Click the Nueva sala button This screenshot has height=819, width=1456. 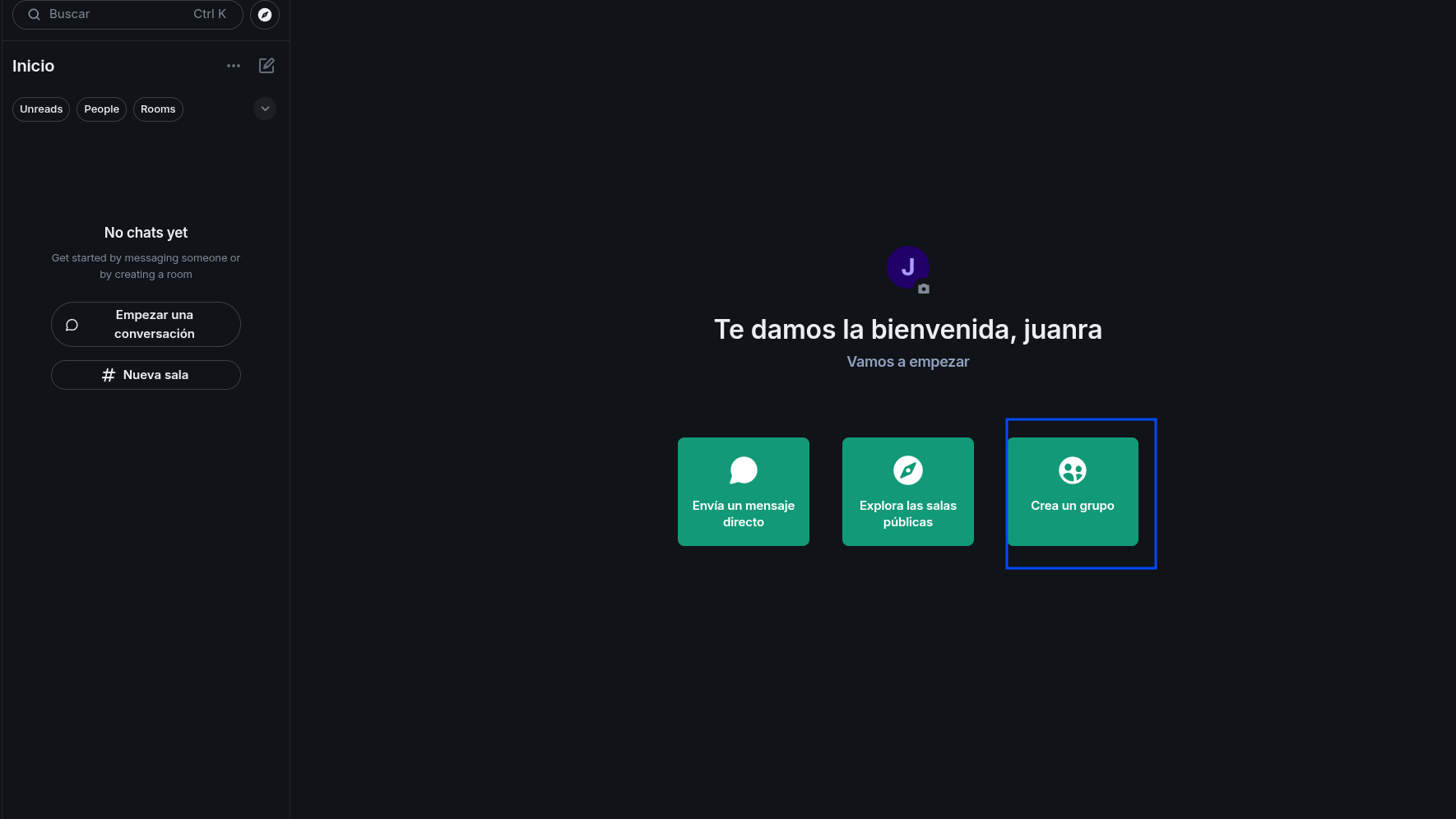[146, 375]
